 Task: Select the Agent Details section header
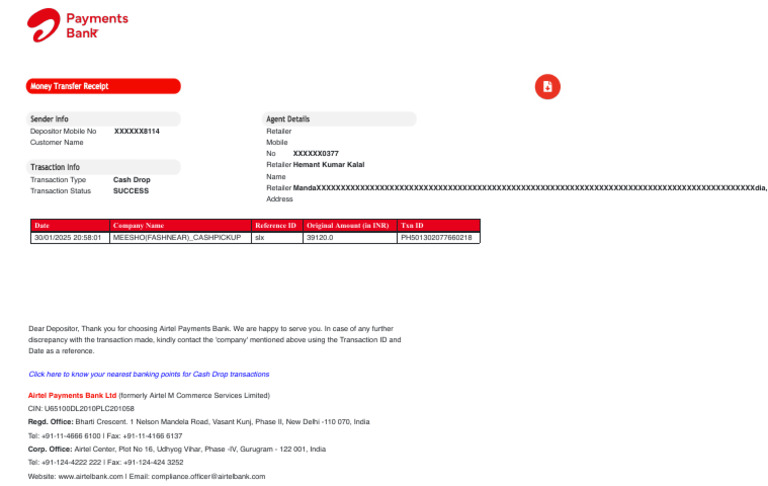pos(339,119)
